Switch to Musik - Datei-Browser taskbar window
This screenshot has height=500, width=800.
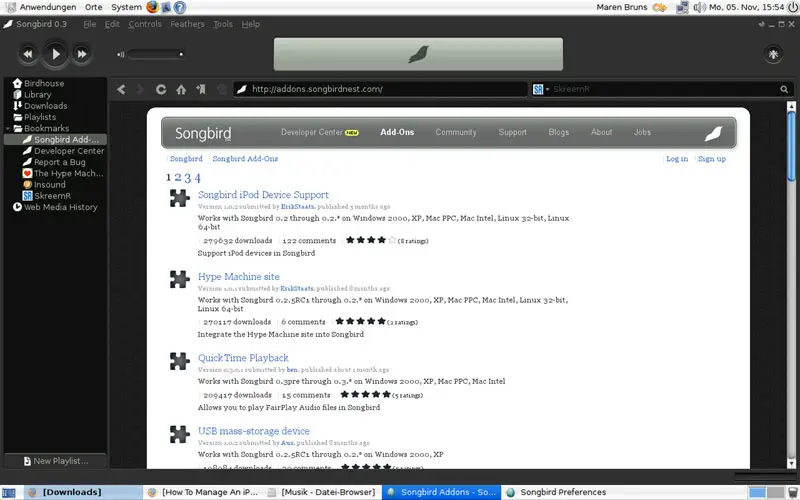(x=323, y=492)
